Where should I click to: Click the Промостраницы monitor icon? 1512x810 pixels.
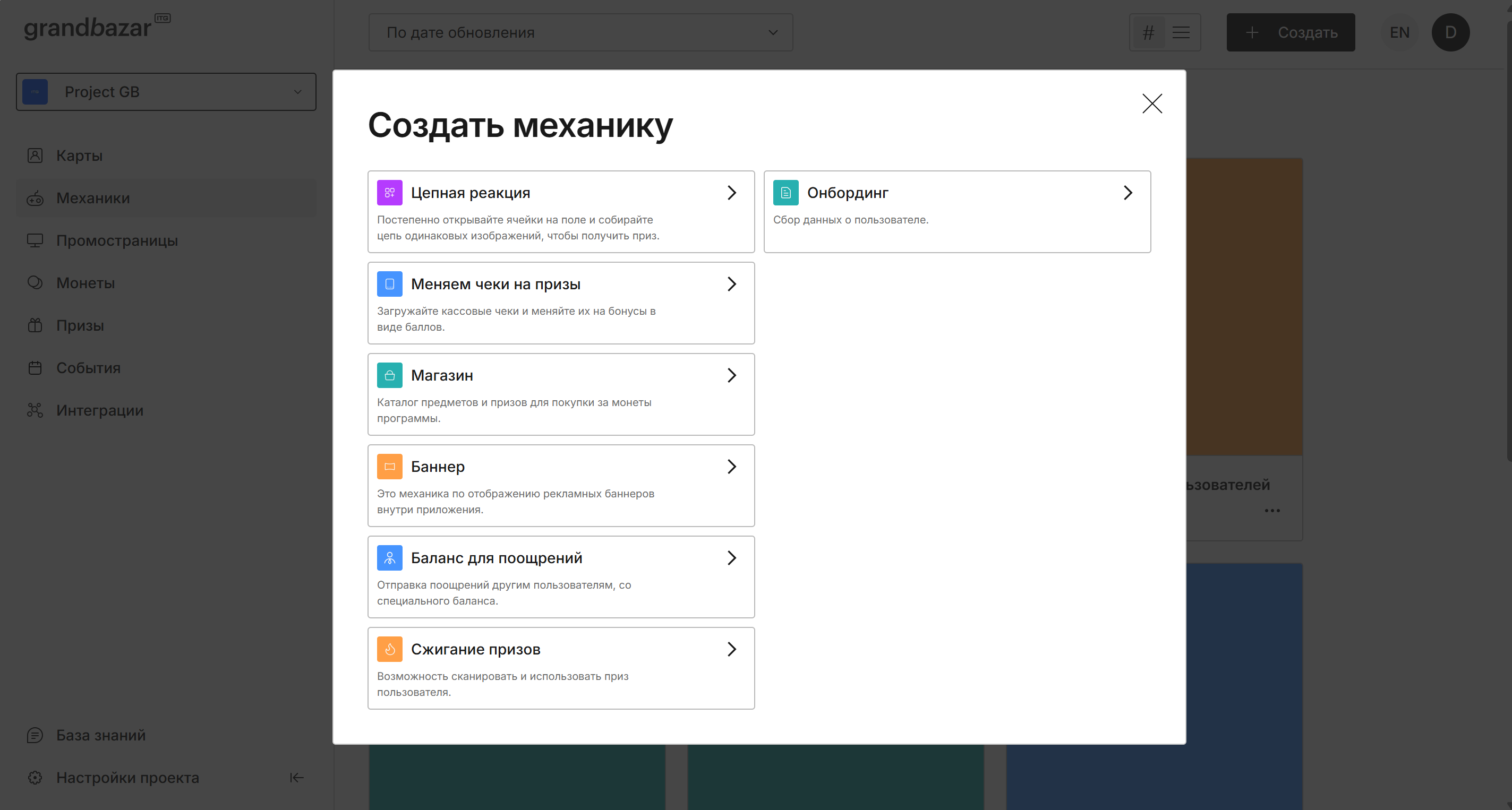(x=35, y=240)
